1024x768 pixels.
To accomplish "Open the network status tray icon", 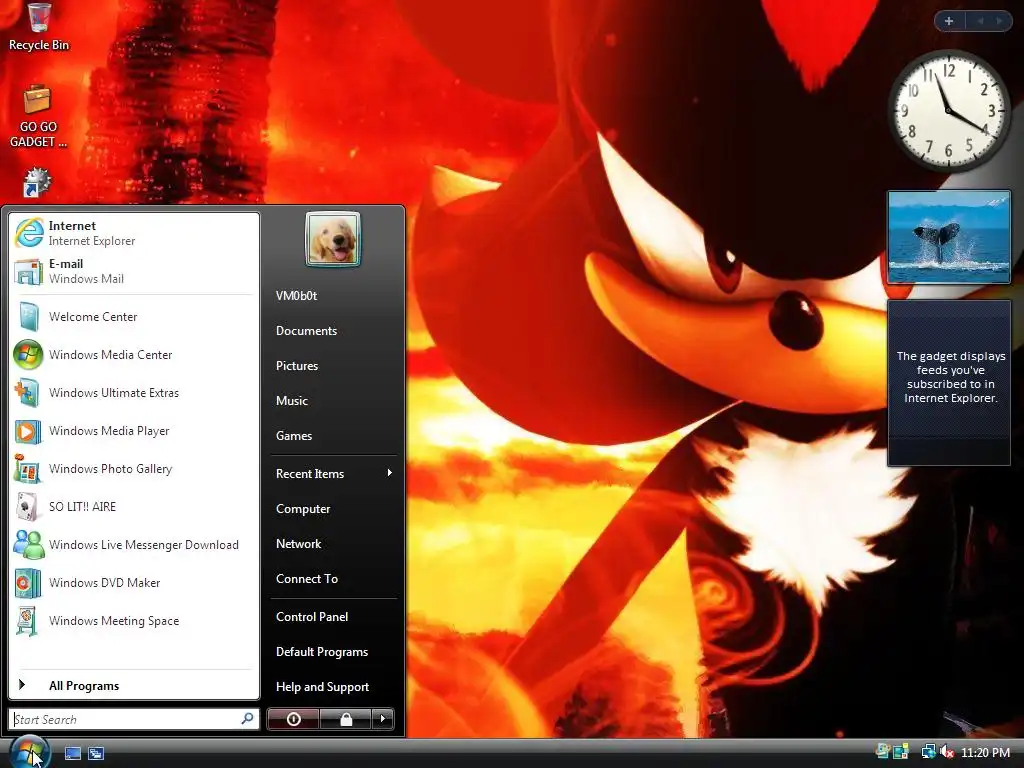I will 927,752.
